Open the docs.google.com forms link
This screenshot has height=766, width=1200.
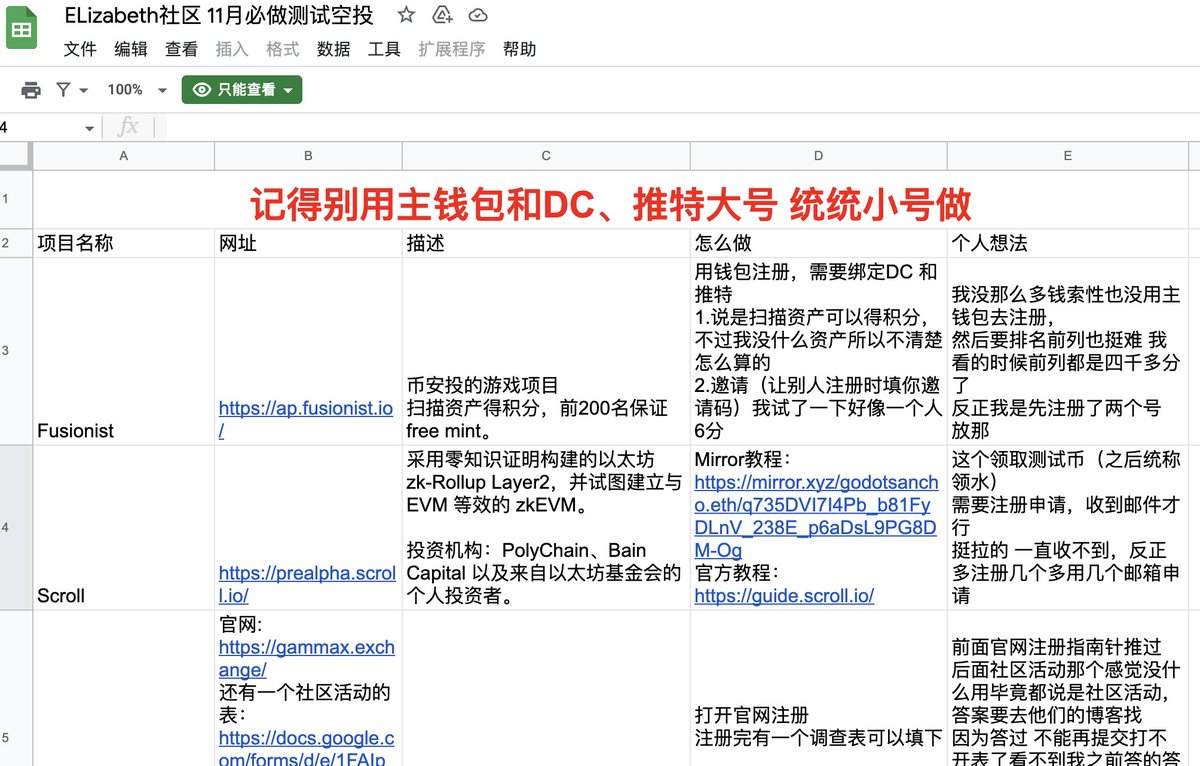pyautogui.click(x=306, y=750)
